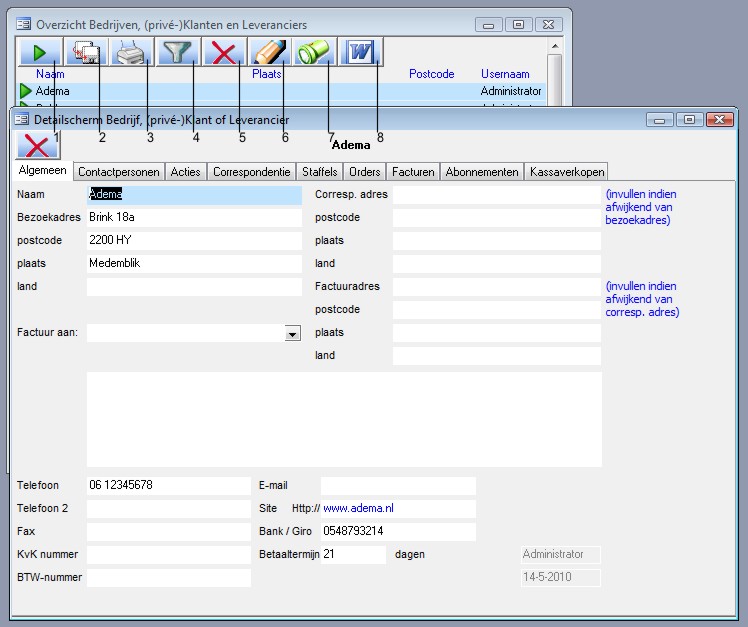Switch to the Algemeen tab
This screenshot has width=748, height=627.
(x=42, y=170)
